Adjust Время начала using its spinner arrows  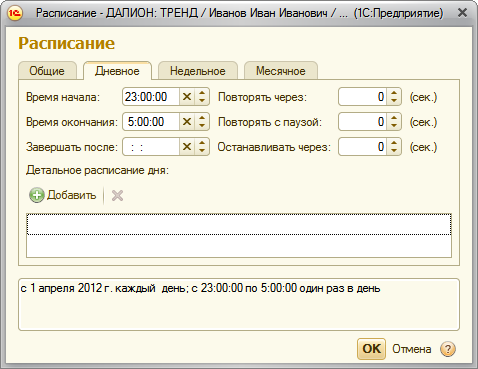click(x=202, y=97)
